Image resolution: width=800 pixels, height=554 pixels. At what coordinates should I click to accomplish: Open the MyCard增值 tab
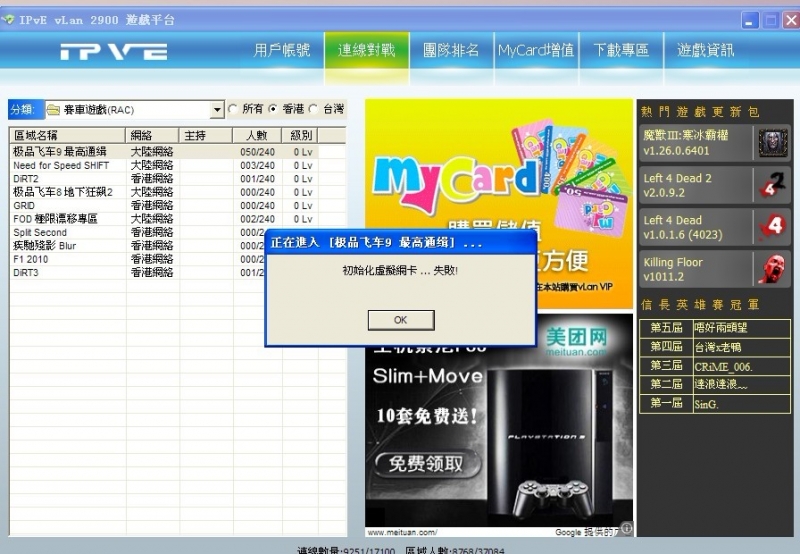pyautogui.click(x=536, y=50)
